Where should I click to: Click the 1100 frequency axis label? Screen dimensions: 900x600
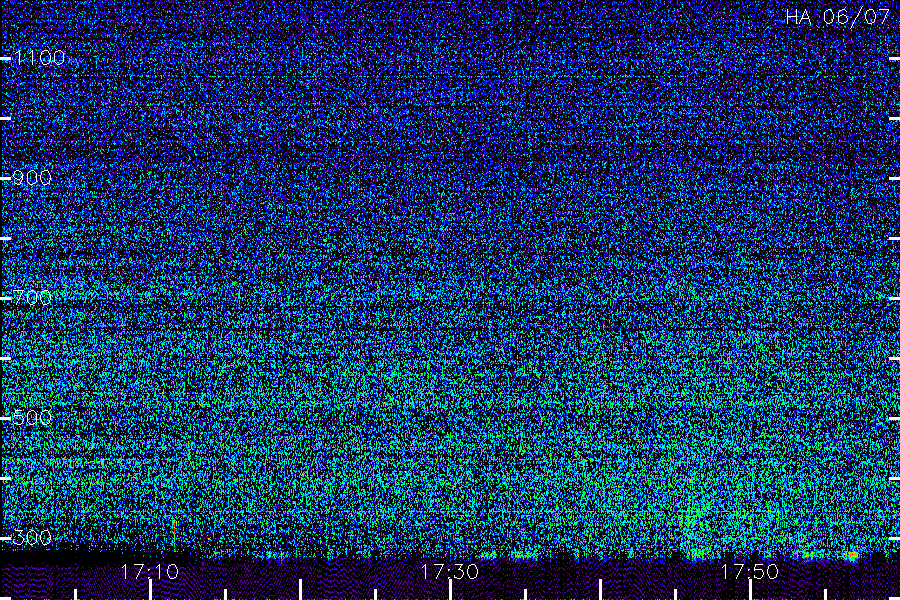tap(39, 58)
